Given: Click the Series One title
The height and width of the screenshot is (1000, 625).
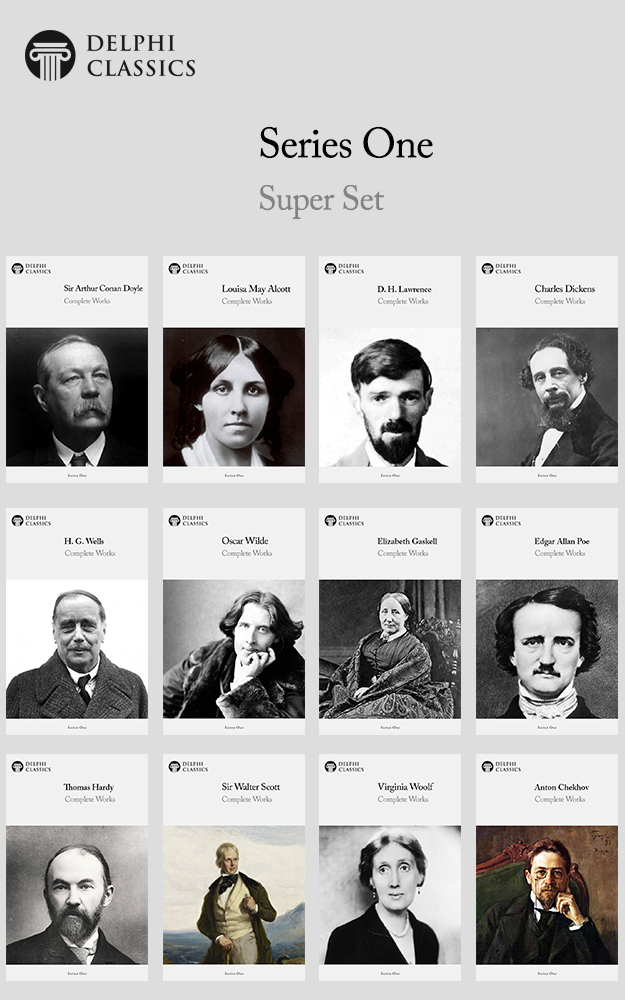Looking at the screenshot, I should point(346,143).
